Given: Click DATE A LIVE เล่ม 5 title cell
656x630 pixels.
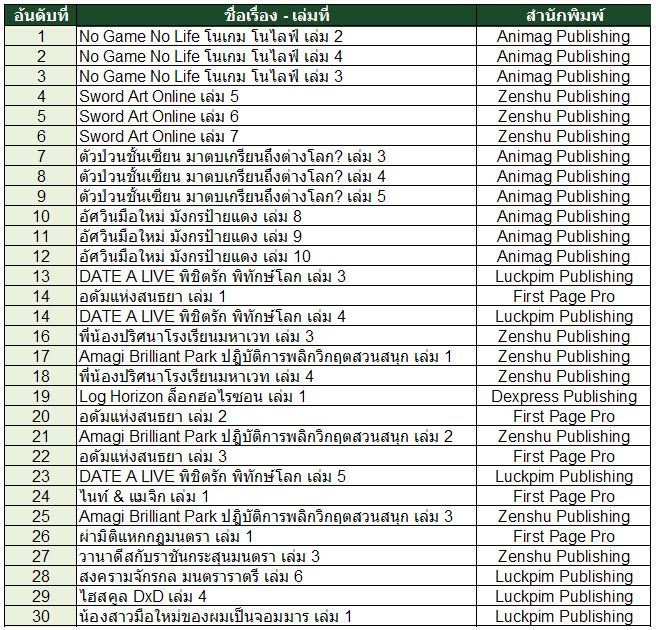Looking at the screenshot, I should point(277,476).
